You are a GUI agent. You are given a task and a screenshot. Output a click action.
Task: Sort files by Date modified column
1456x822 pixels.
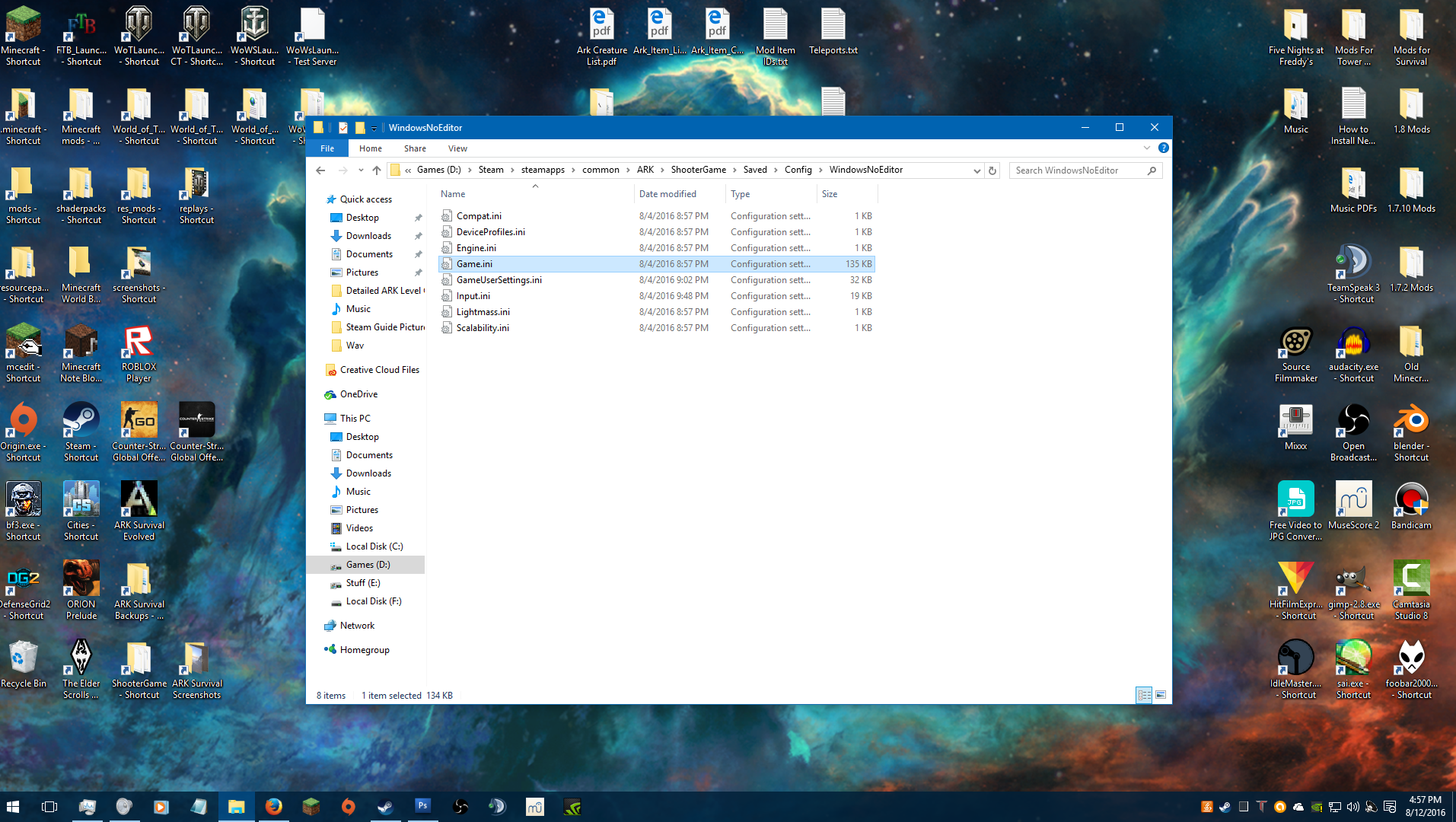point(667,194)
